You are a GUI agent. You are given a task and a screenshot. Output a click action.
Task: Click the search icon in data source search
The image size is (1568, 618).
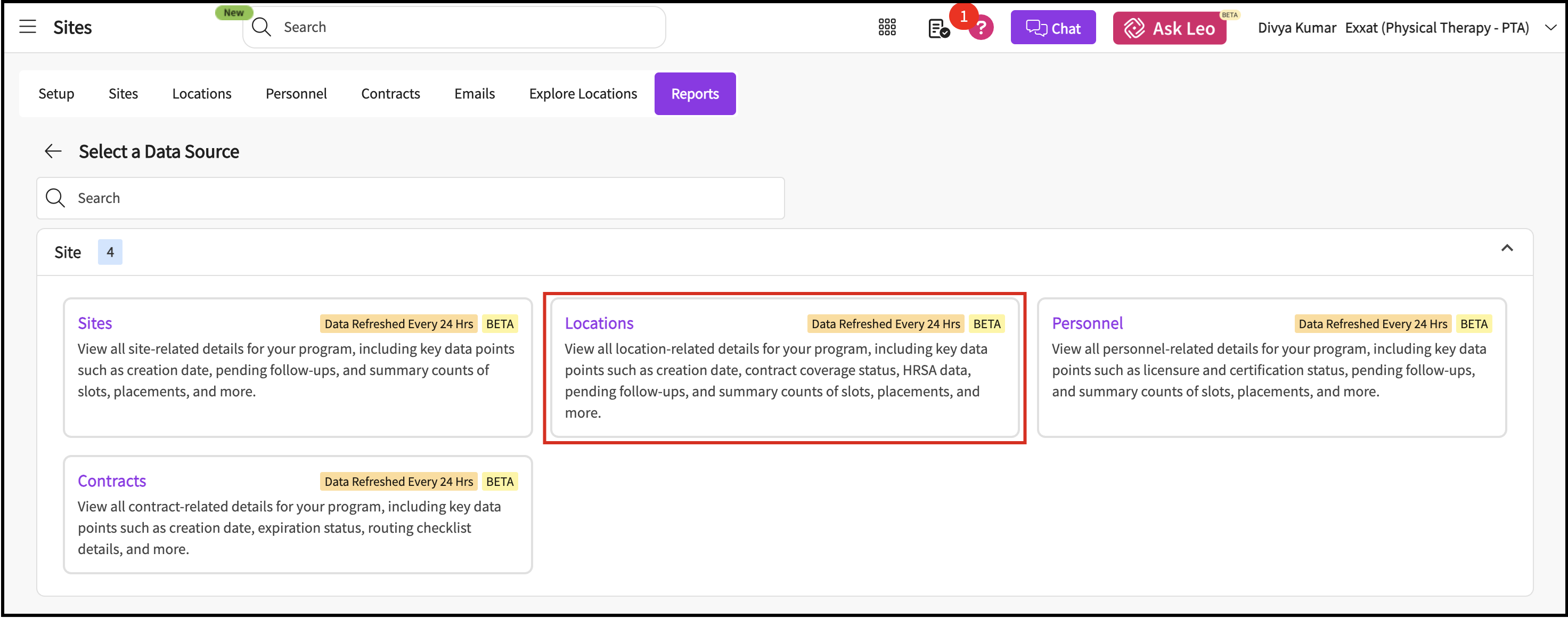point(55,198)
